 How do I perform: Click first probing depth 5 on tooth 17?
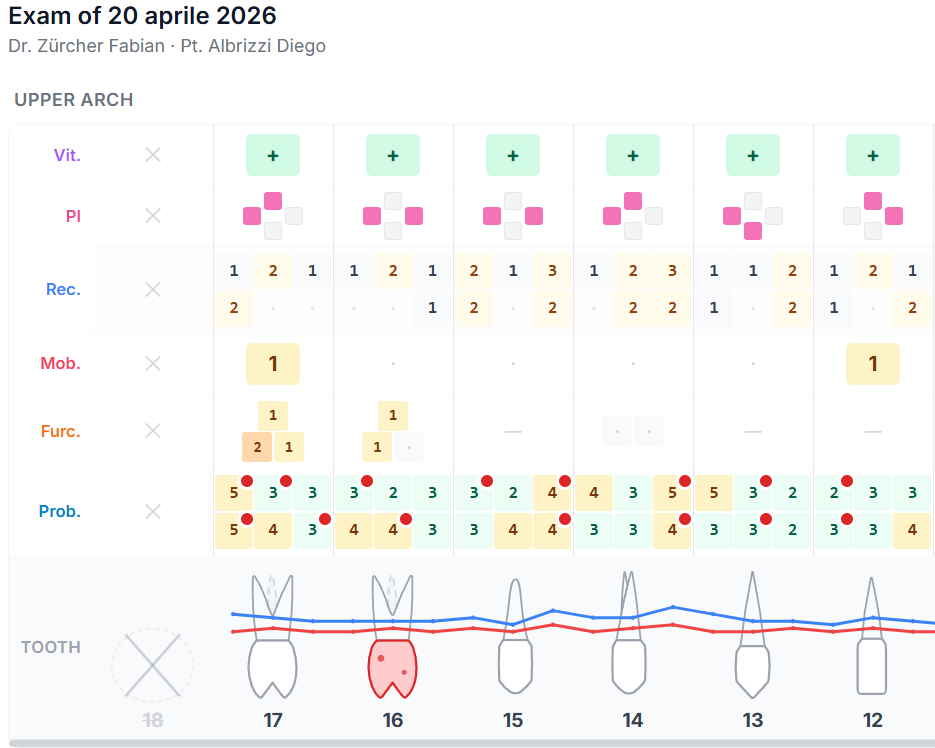click(x=234, y=492)
